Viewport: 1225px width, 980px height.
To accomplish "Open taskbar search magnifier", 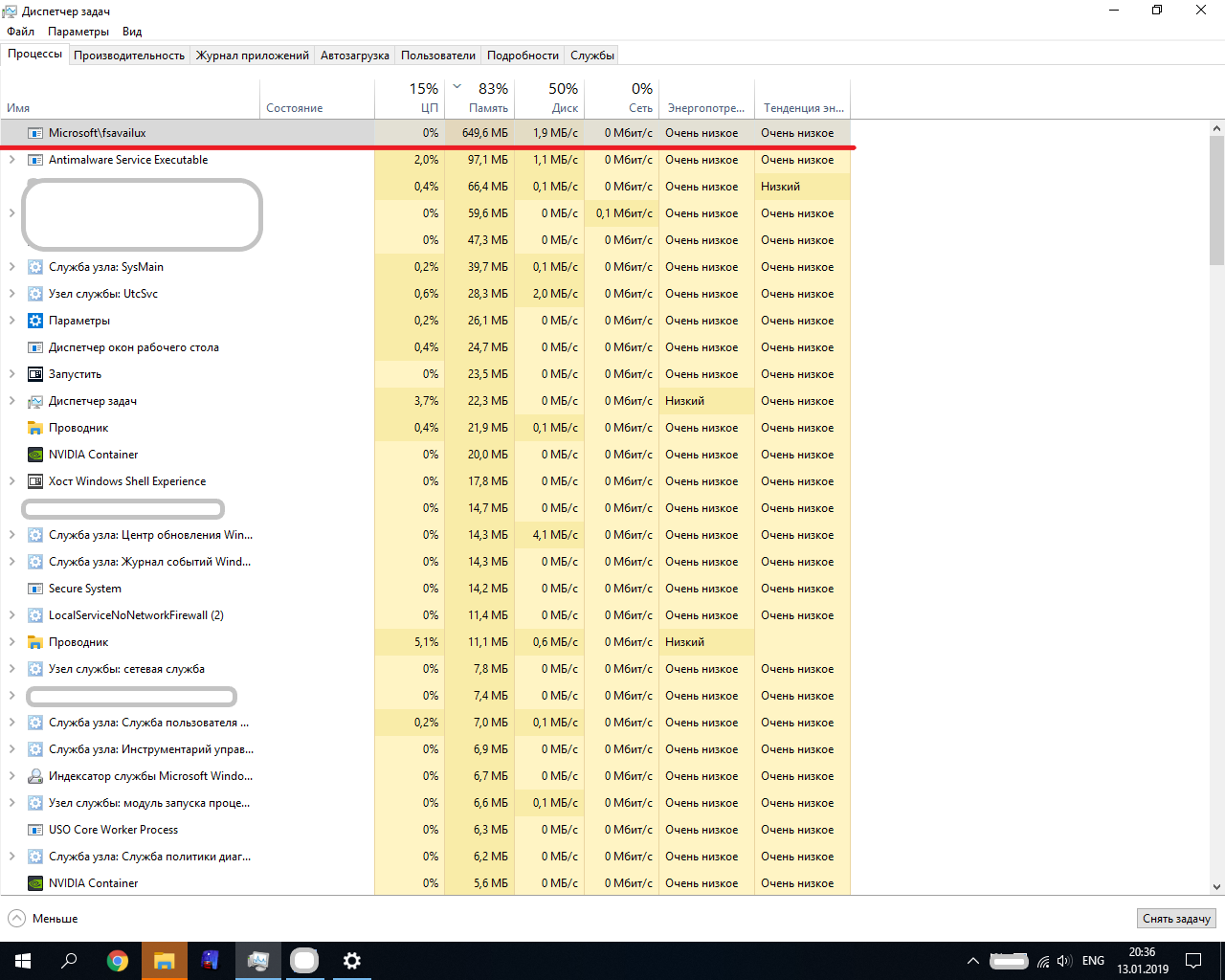I will pos(69,961).
